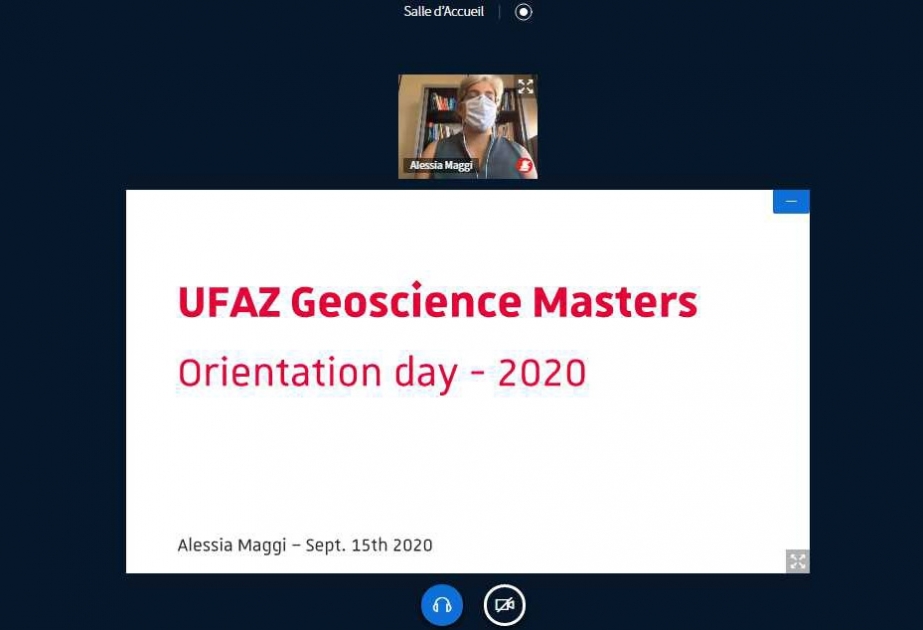Expand Alessia Maggi's webcam to fullscreen
This screenshot has width=923, height=630.
click(x=525, y=86)
